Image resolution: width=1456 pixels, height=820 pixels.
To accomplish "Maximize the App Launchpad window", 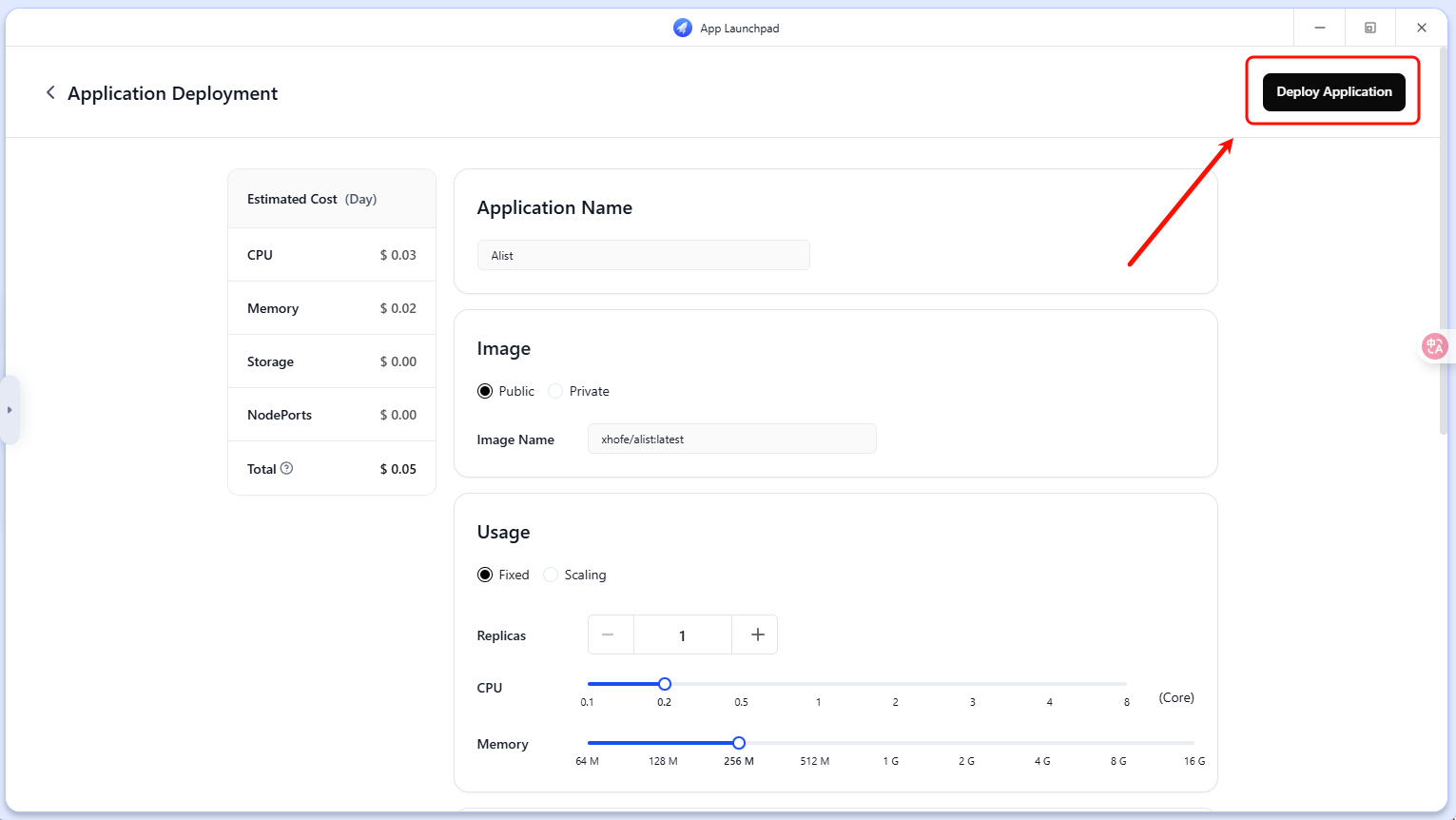I will (1369, 28).
